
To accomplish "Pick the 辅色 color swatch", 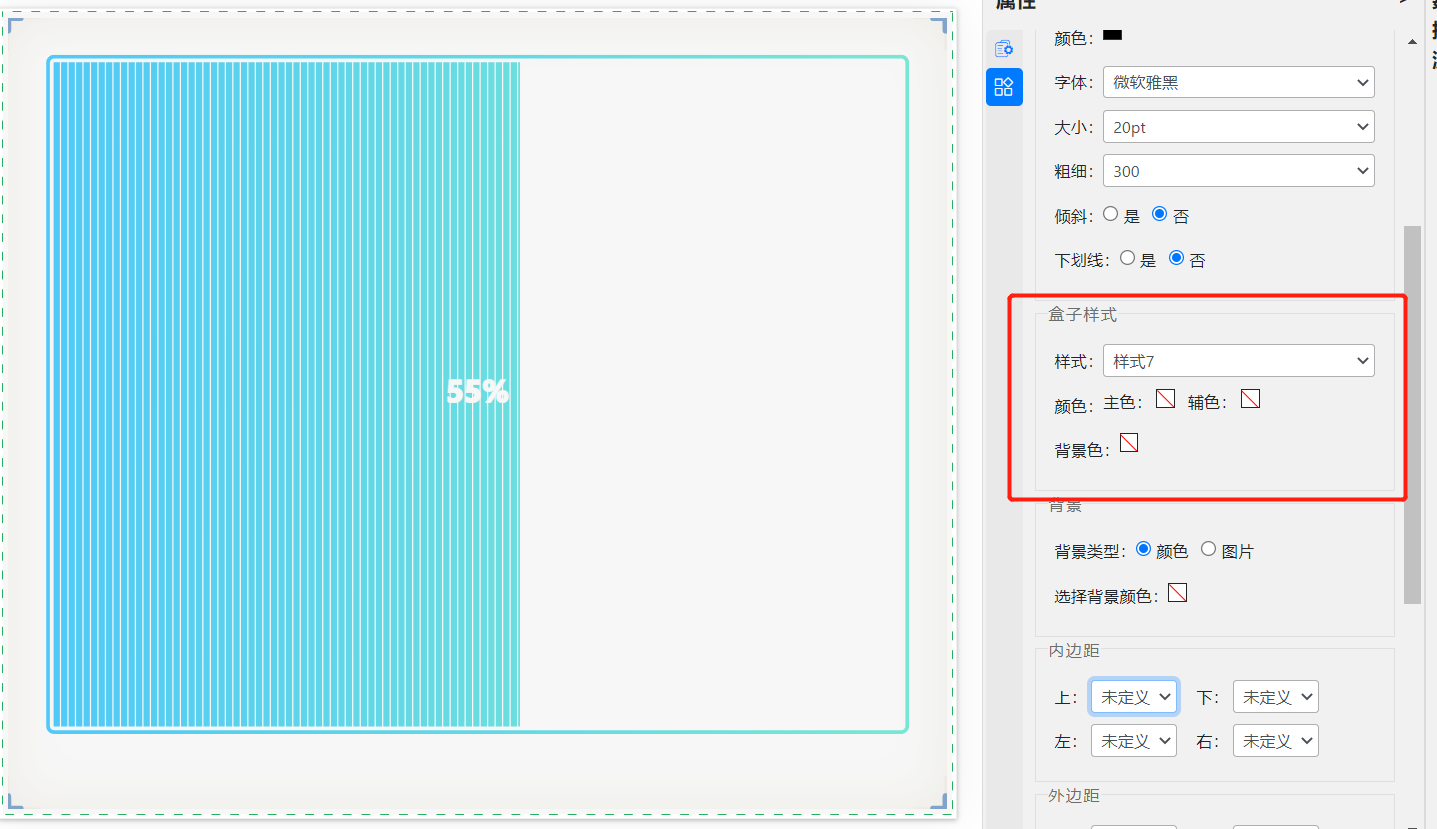I will (1250, 399).
